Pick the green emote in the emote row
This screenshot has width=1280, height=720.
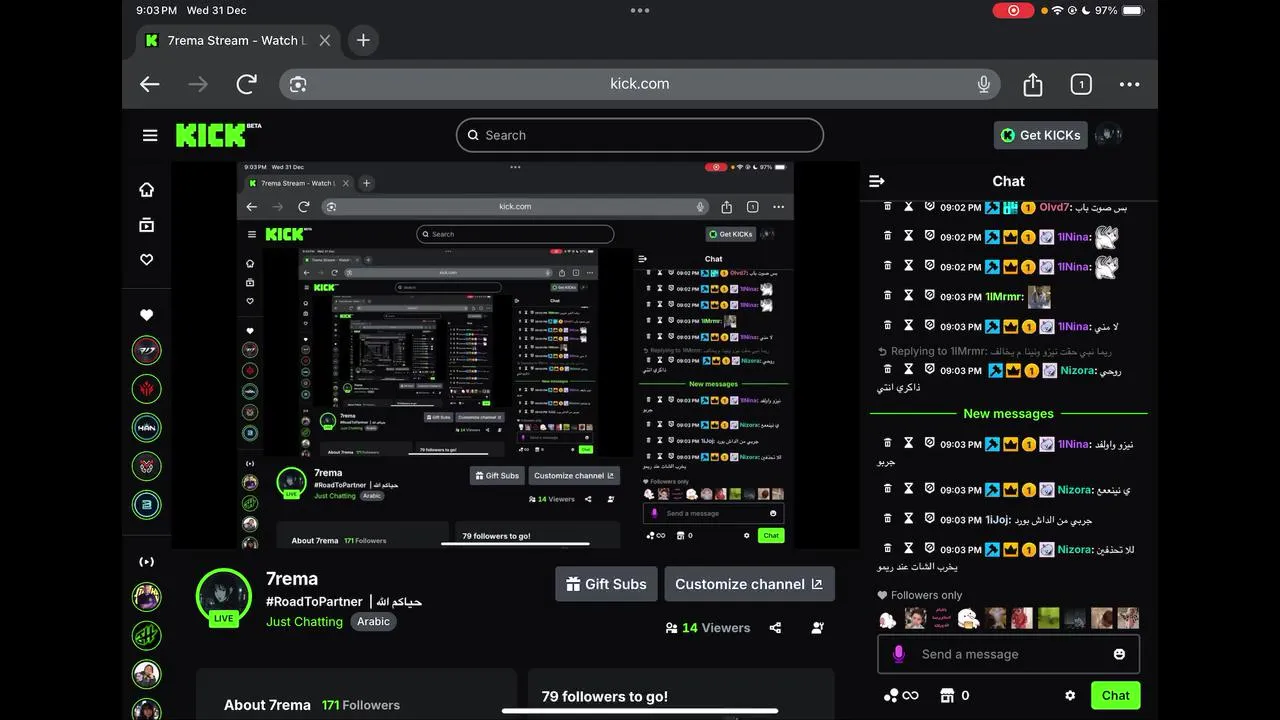[1048, 618]
